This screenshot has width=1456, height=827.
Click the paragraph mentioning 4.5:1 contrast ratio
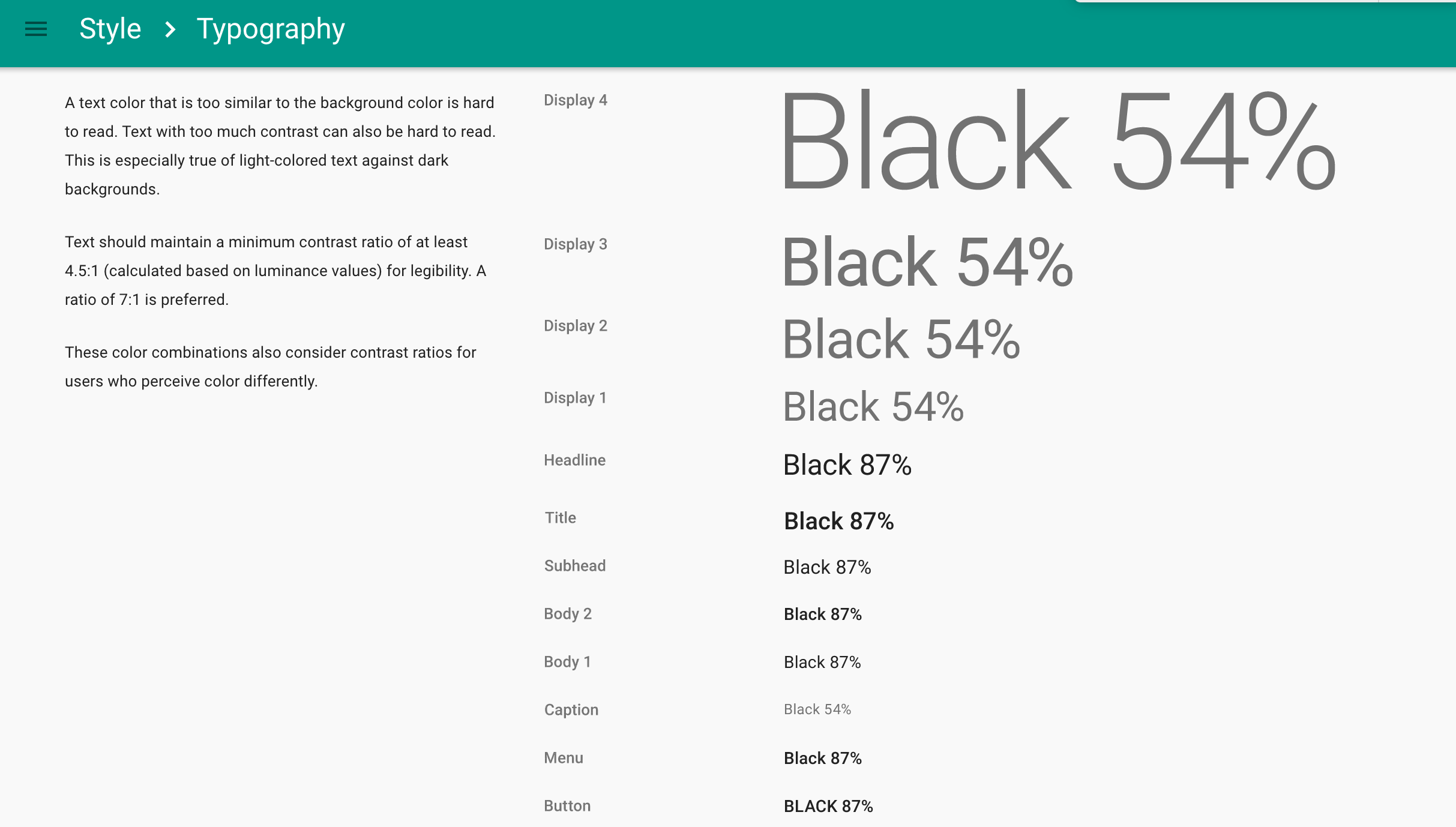click(275, 271)
